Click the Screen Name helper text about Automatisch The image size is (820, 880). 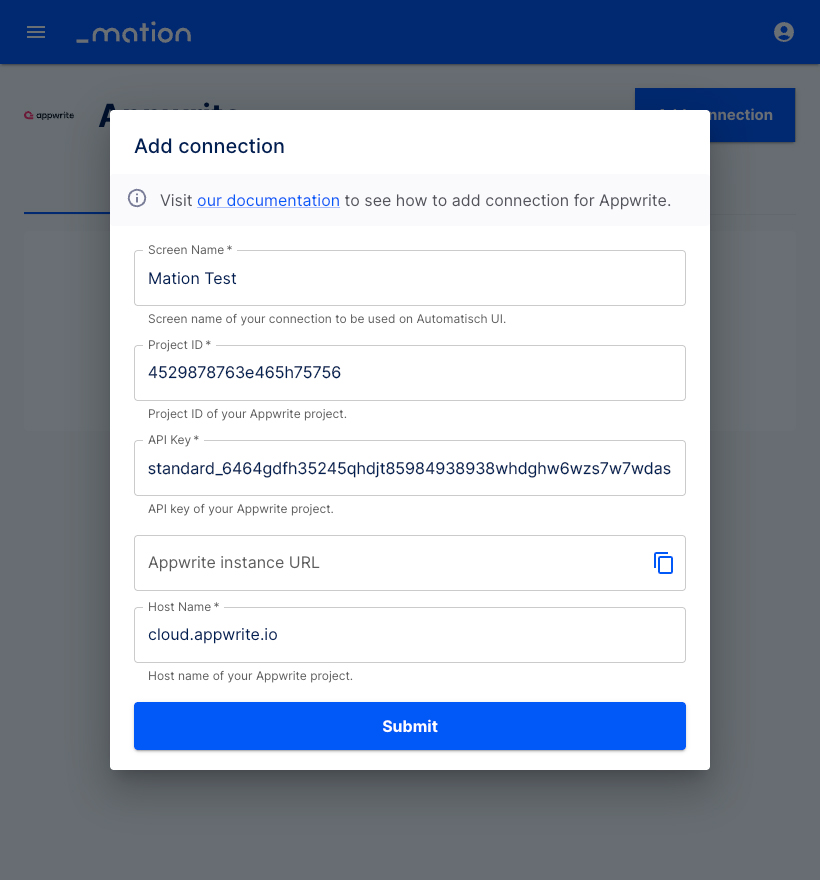click(327, 319)
